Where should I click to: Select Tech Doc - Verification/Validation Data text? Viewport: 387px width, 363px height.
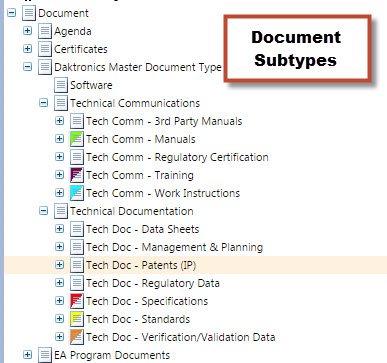click(181, 337)
